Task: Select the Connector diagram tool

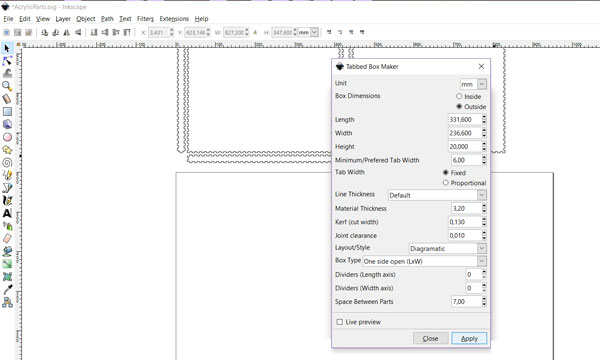Action: pyautogui.click(x=7, y=302)
